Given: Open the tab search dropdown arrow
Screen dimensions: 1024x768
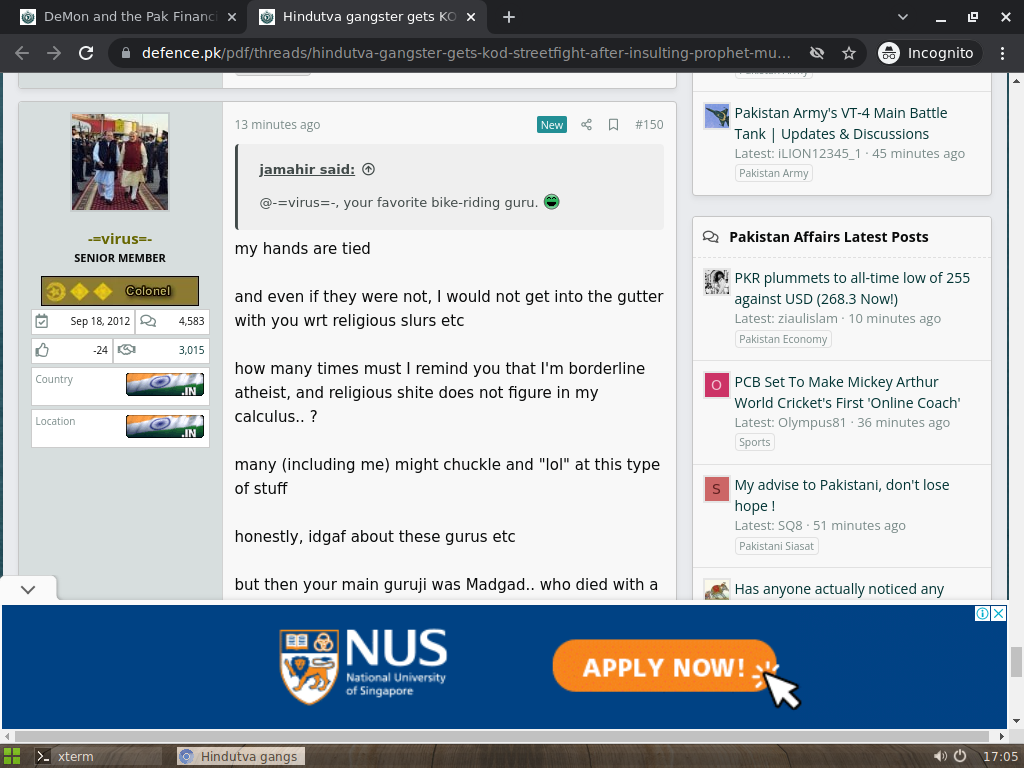Looking at the screenshot, I should click(903, 17).
